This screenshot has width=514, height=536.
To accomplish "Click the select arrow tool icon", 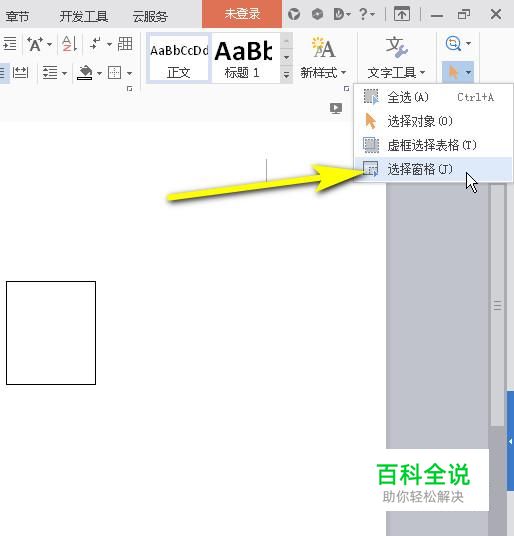I will [x=453, y=72].
